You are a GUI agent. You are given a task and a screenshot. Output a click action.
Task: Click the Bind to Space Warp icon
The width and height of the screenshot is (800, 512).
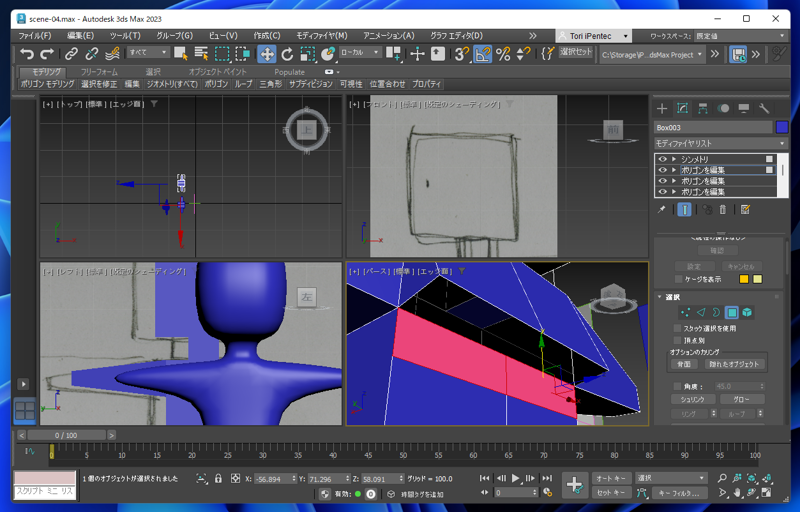click(x=112, y=54)
